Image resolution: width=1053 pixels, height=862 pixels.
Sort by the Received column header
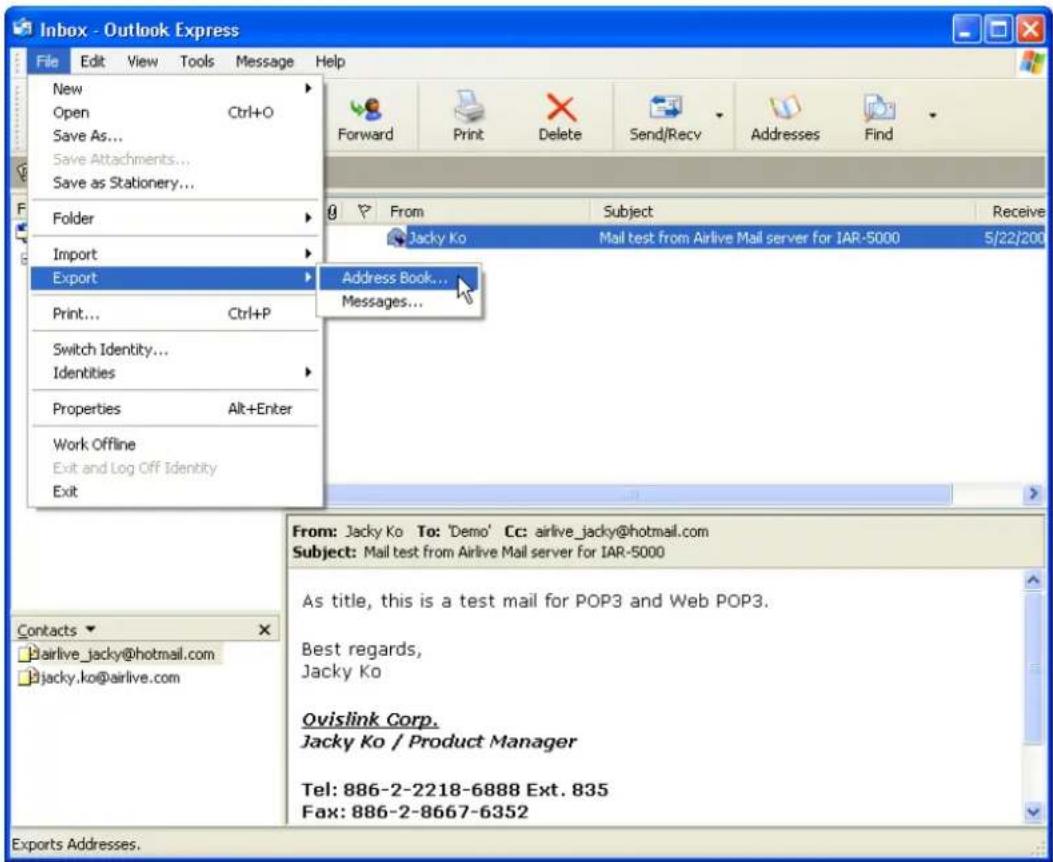pos(1011,211)
